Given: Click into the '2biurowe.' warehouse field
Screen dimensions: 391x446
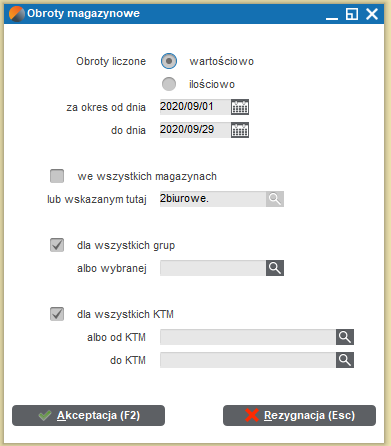Looking at the screenshot, I should (213, 199).
